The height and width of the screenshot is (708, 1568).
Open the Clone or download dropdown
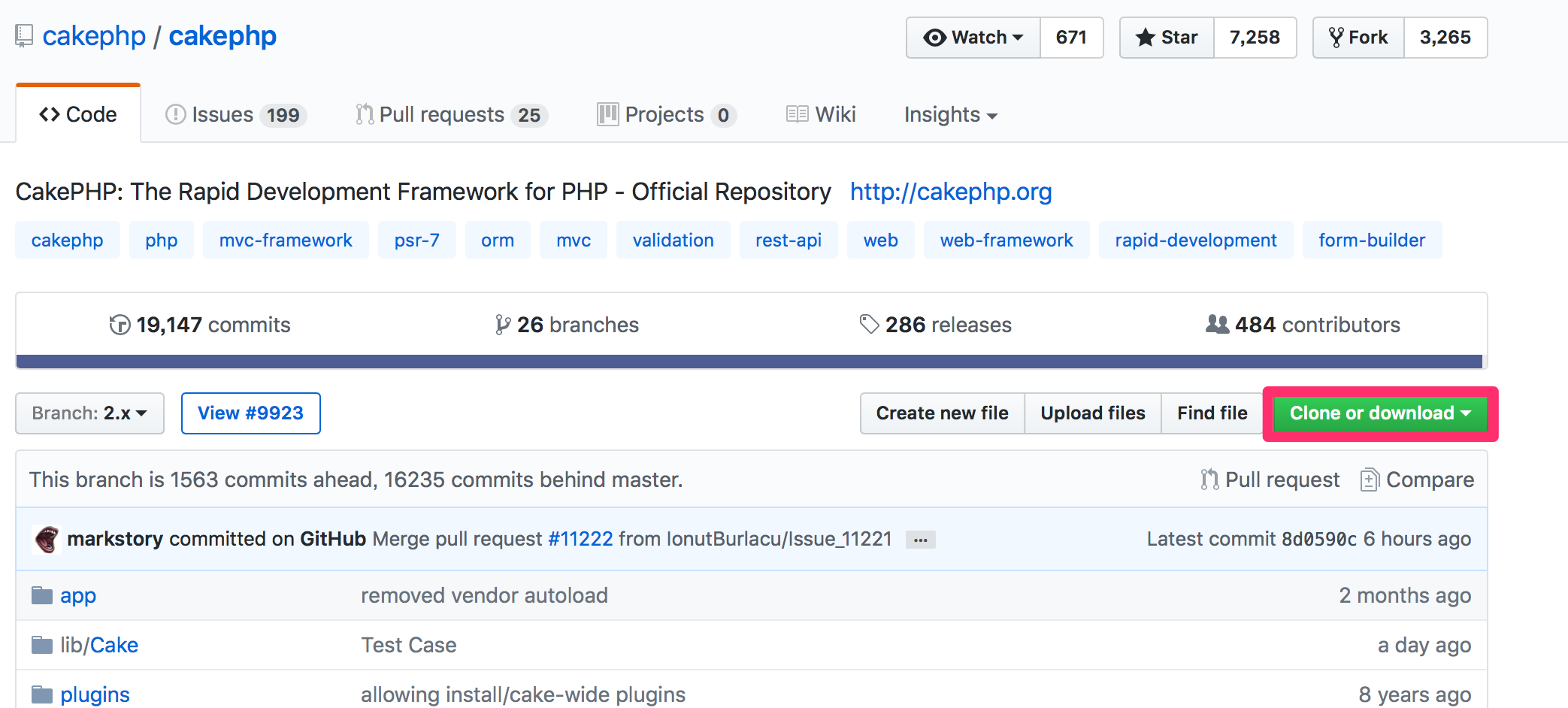coord(1379,413)
